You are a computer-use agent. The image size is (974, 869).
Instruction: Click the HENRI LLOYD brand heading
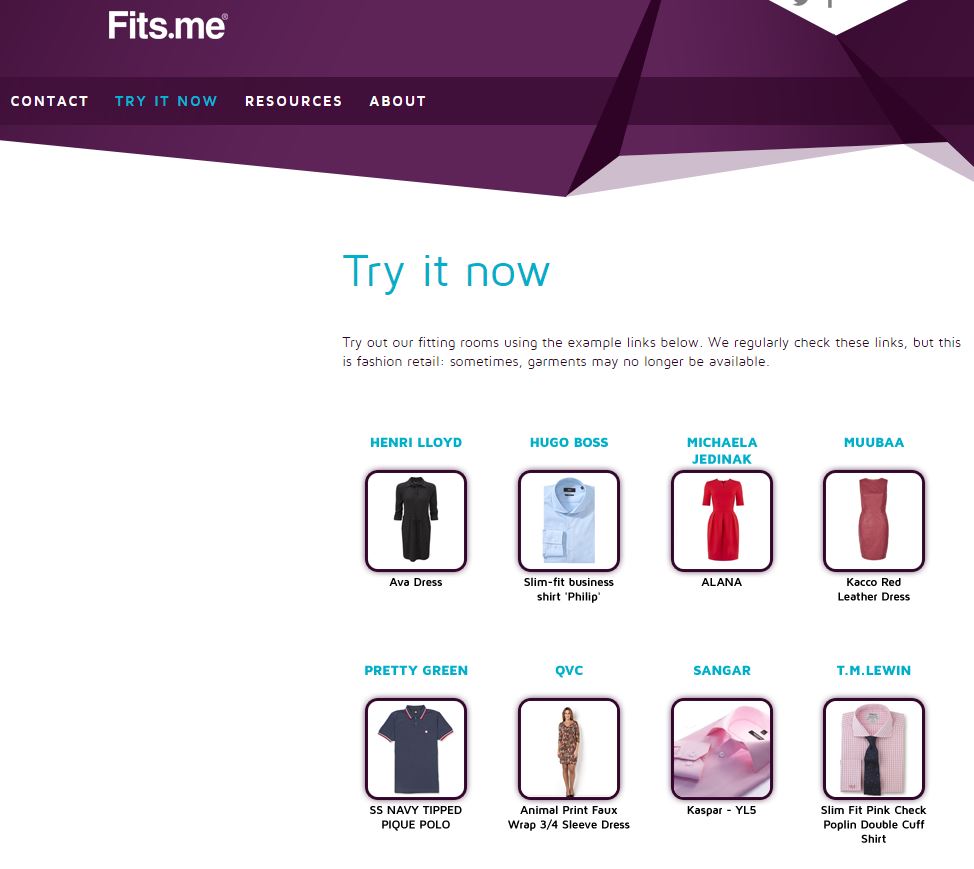(x=416, y=442)
